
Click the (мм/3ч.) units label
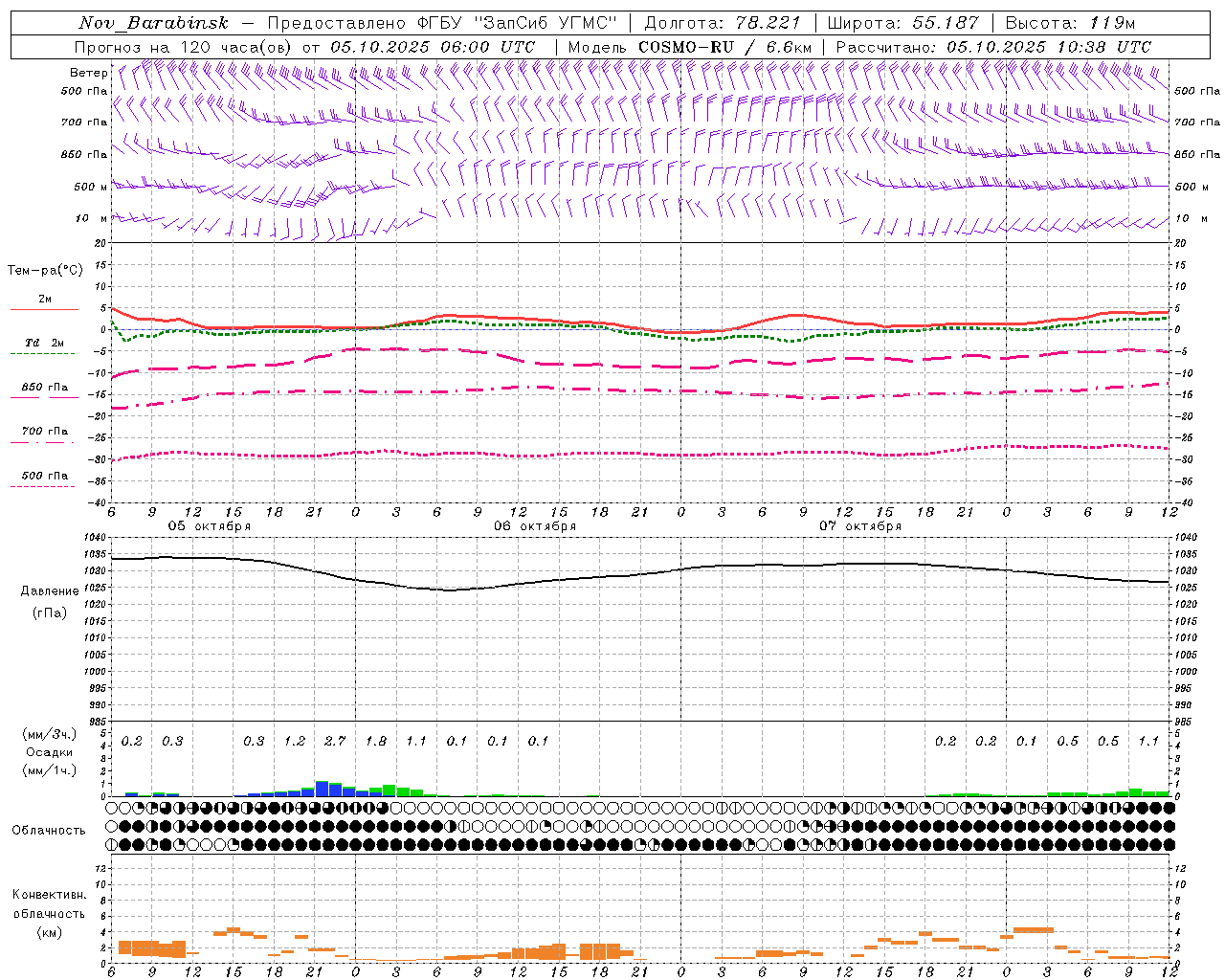click(47, 734)
